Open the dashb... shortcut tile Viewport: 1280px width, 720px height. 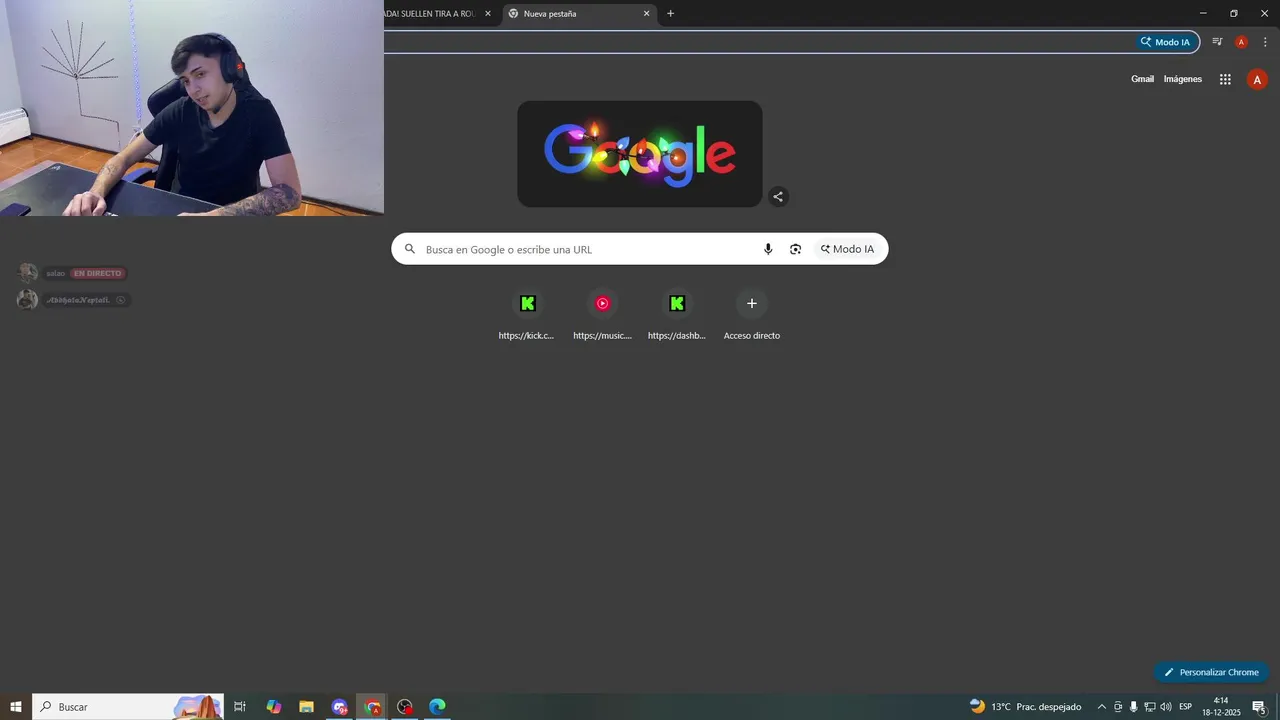[x=677, y=314]
